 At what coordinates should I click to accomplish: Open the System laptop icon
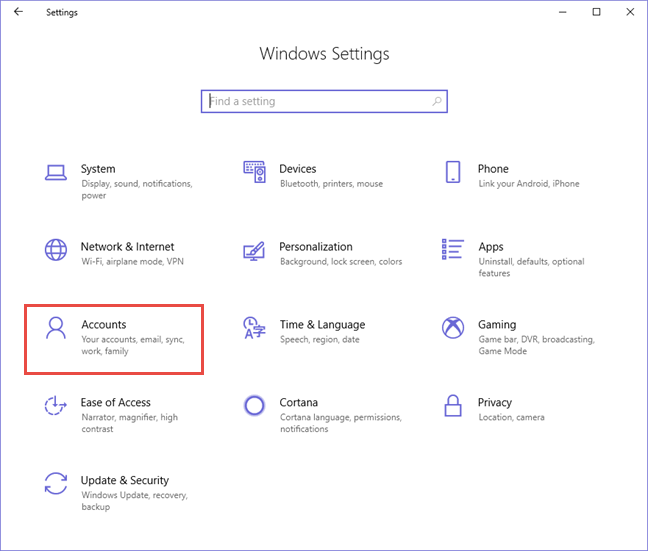point(56,172)
